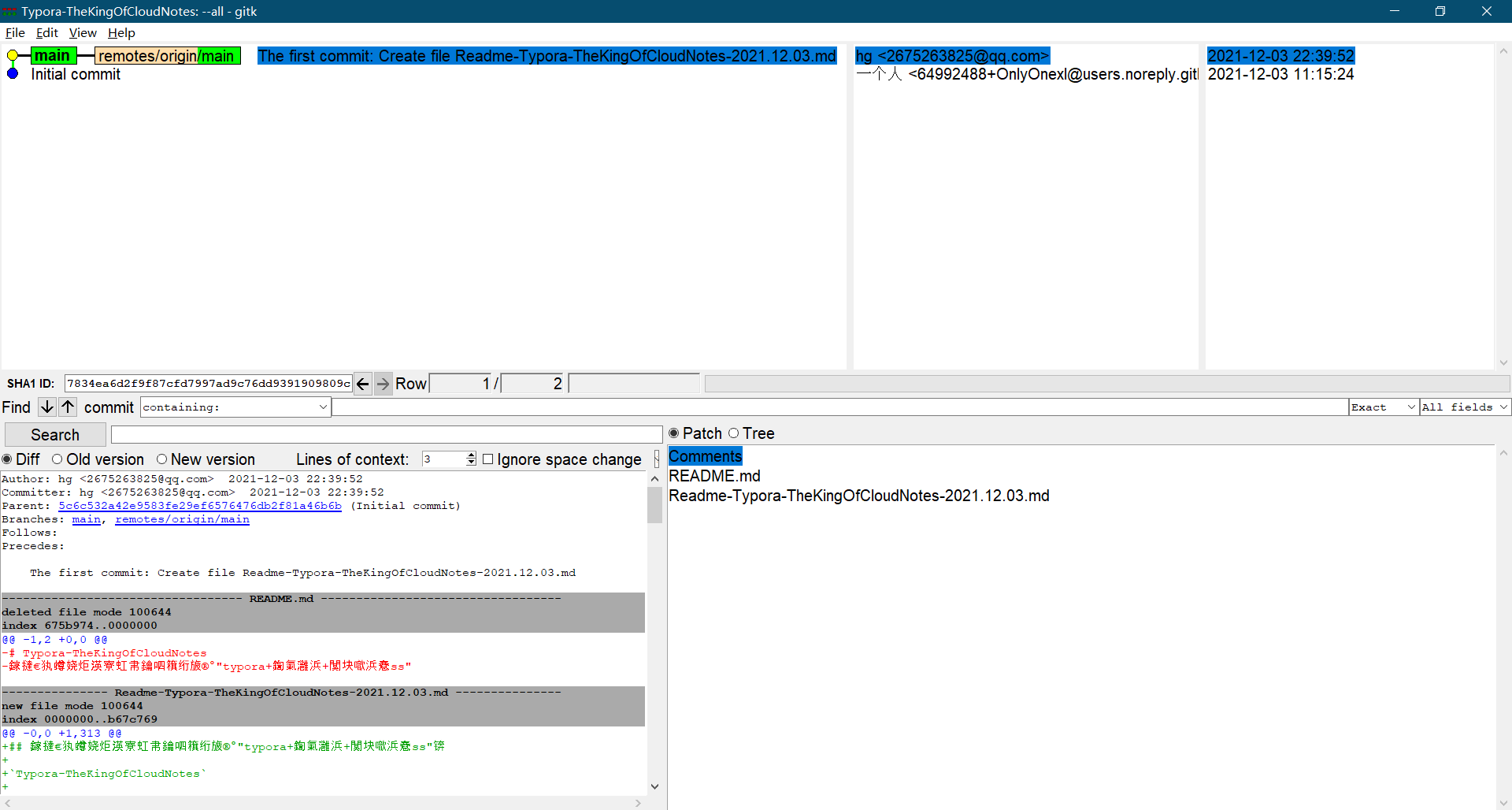Screen dimensions: 1512x810
Task: Select New version radio option
Action: tap(161, 459)
